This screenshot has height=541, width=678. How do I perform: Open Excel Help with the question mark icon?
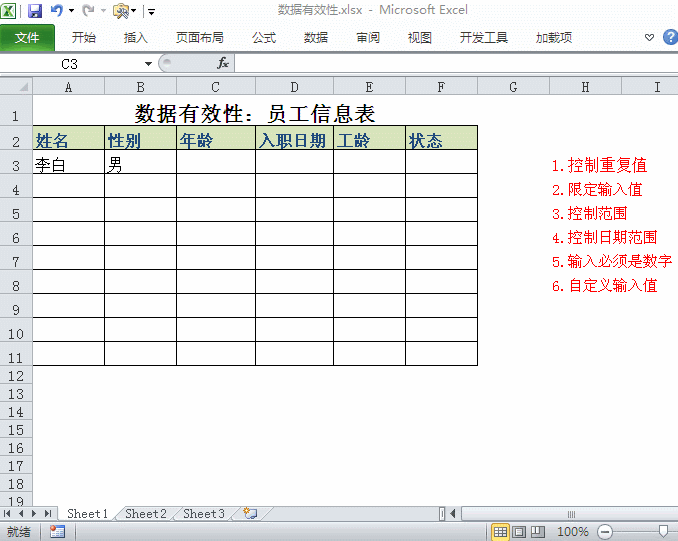tap(670, 37)
